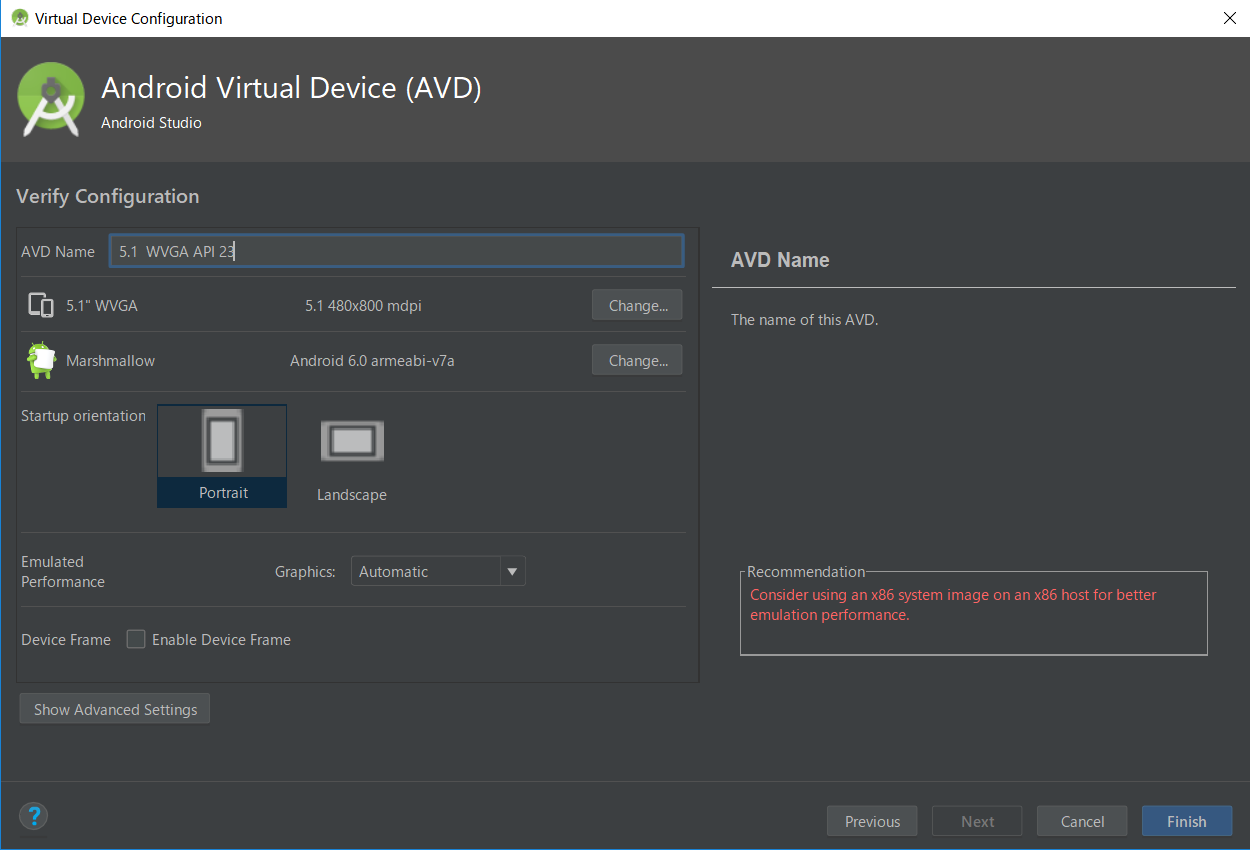This screenshot has height=850, width=1250.
Task: Open the Graphics dropdown arrow
Action: click(512, 571)
